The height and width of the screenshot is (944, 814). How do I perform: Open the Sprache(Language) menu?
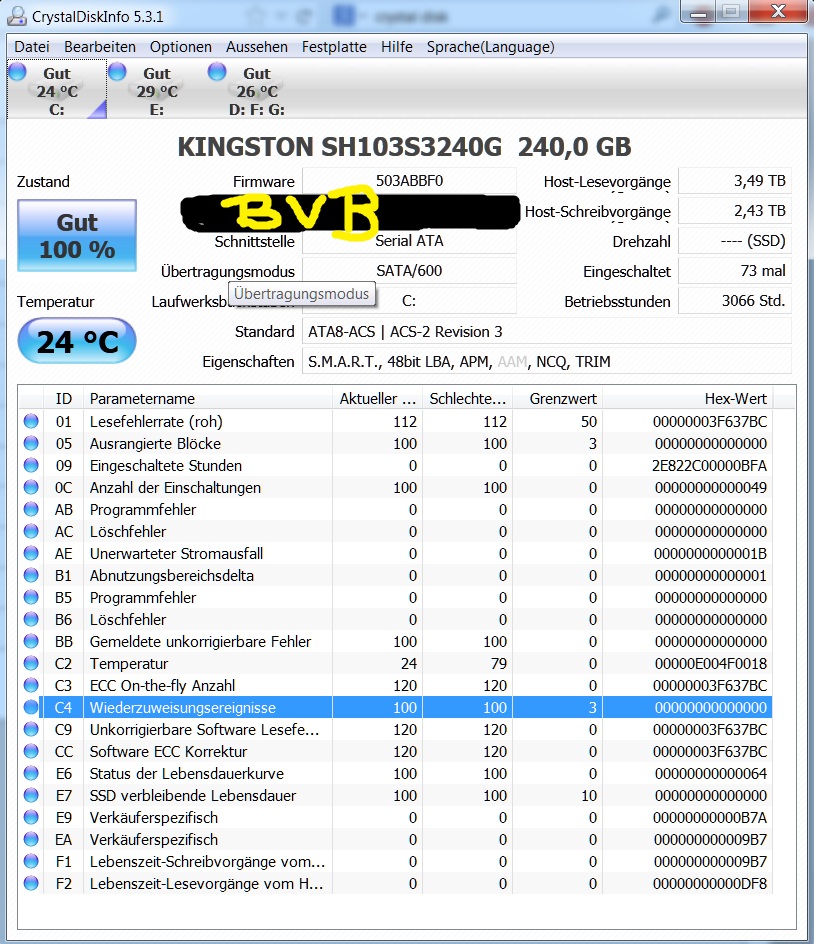(491, 47)
